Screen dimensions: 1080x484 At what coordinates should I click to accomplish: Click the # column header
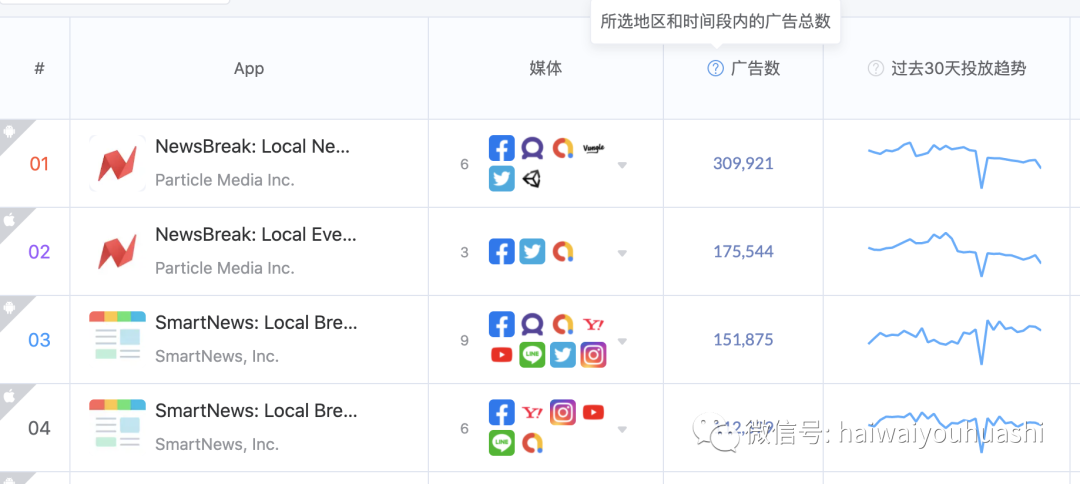pos(39,68)
